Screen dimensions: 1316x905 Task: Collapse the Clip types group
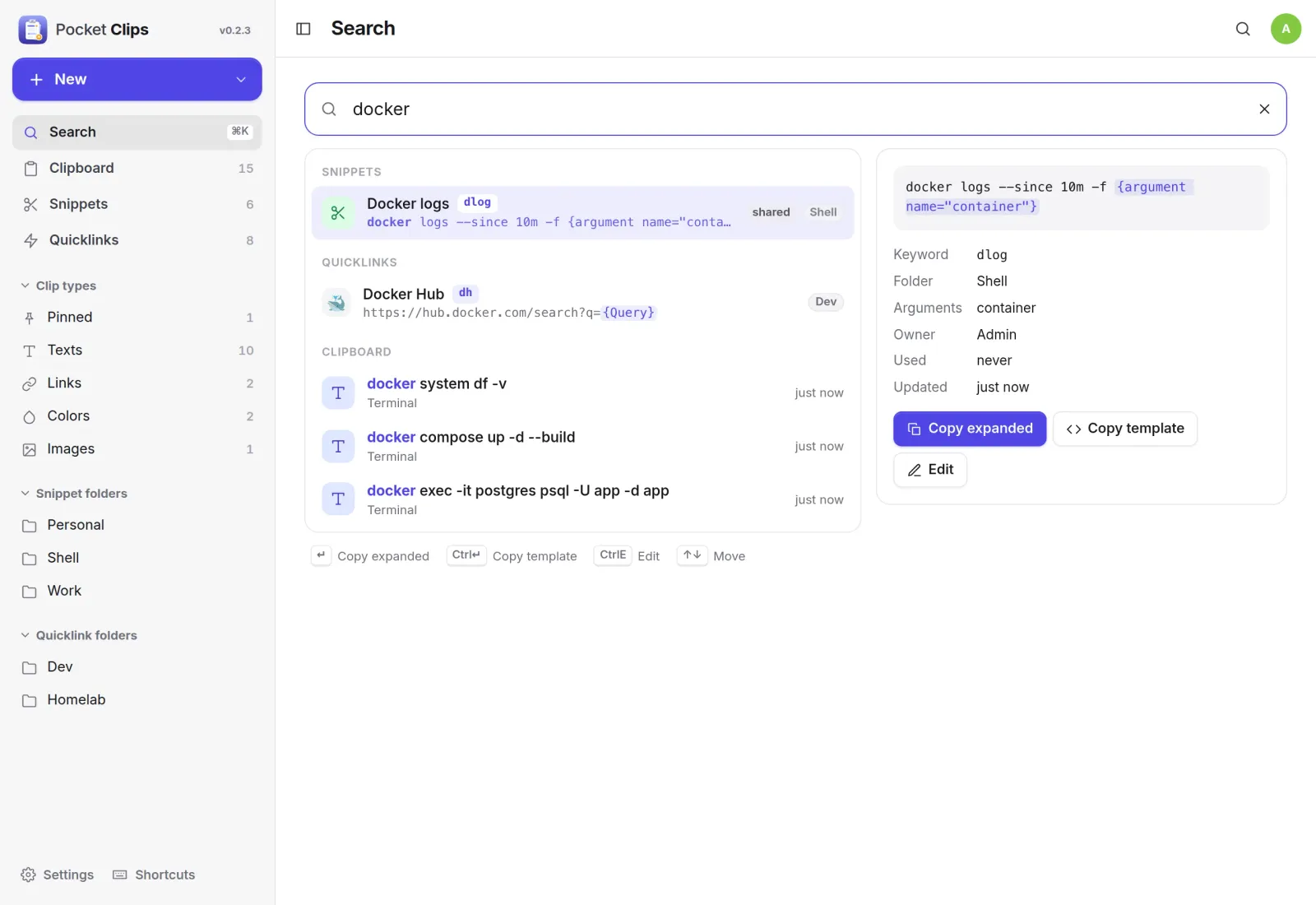tap(58, 285)
